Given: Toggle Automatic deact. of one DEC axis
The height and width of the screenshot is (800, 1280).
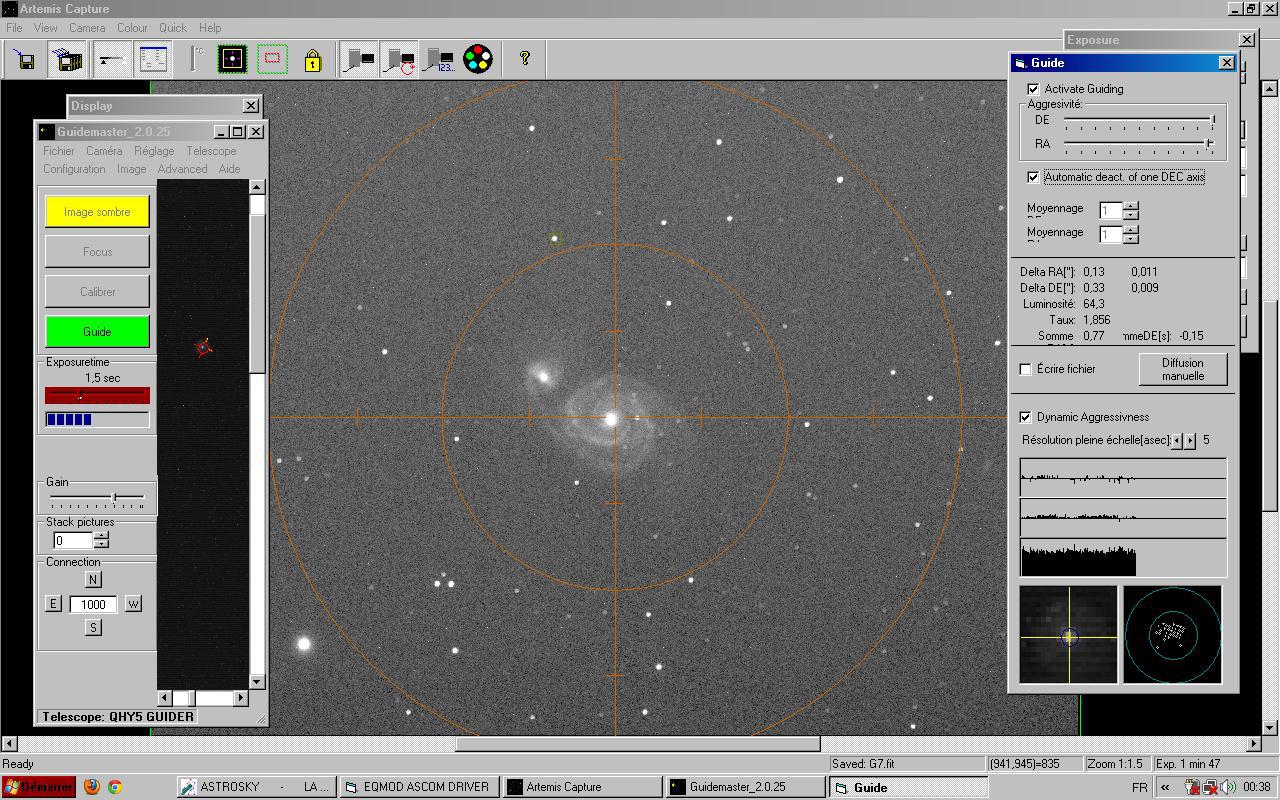Looking at the screenshot, I should tap(1033, 177).
